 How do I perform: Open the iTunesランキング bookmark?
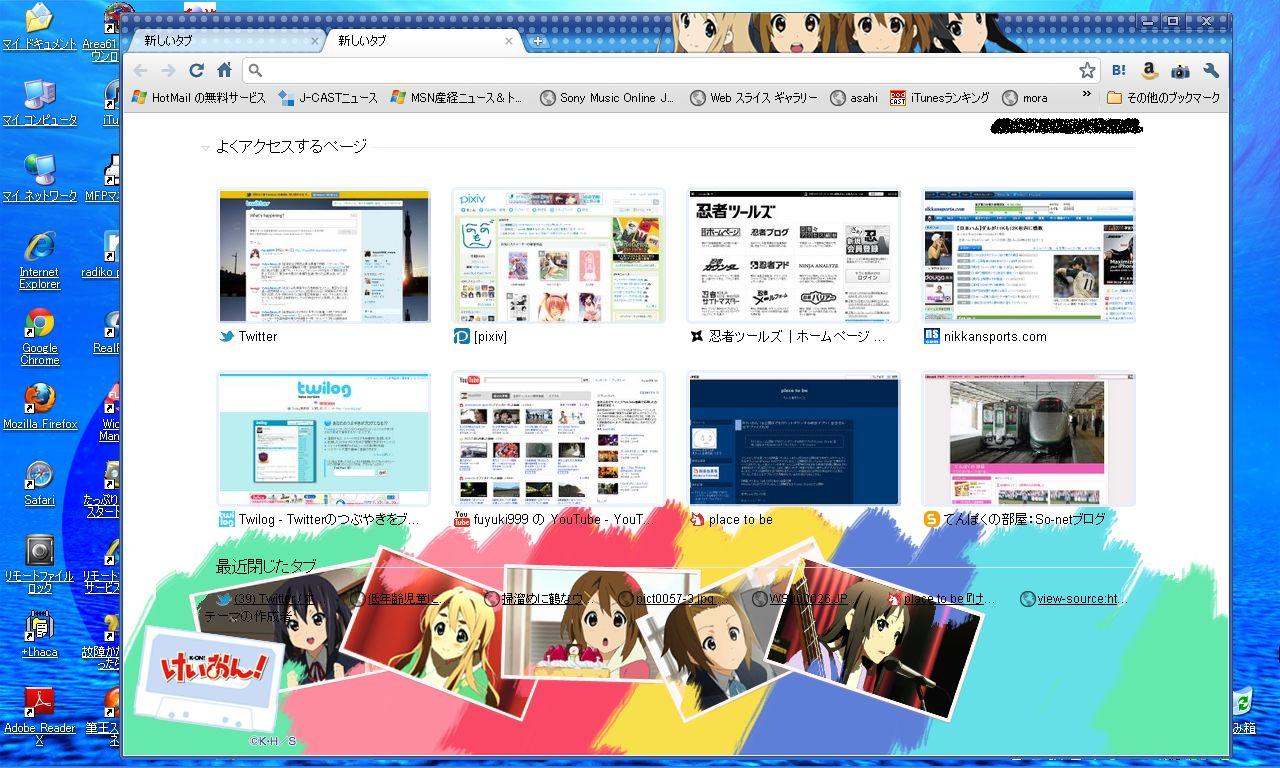pyautogui.click(x=939, y=98)
